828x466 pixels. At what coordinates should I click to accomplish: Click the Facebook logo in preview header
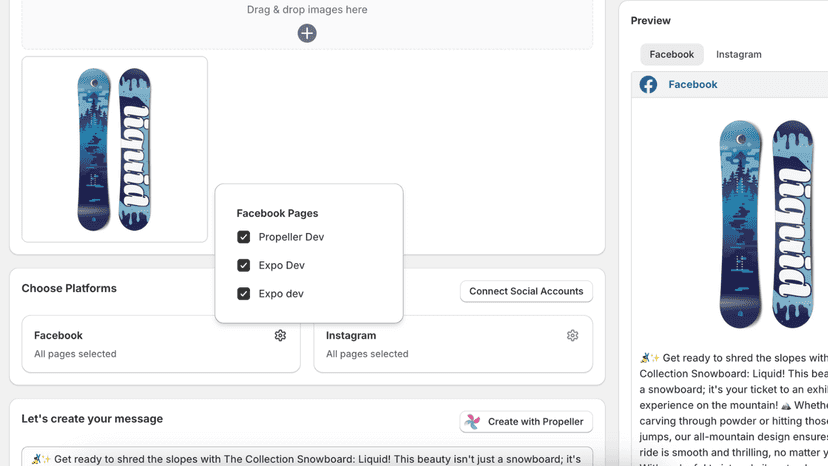(648, 85)
